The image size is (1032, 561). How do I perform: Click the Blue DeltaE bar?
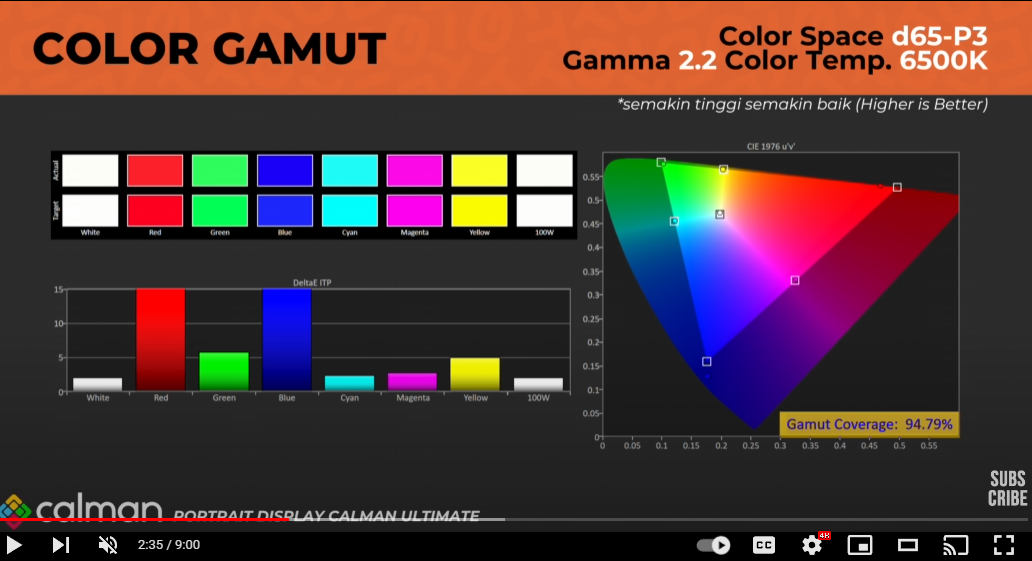click(x=287, y=340)
